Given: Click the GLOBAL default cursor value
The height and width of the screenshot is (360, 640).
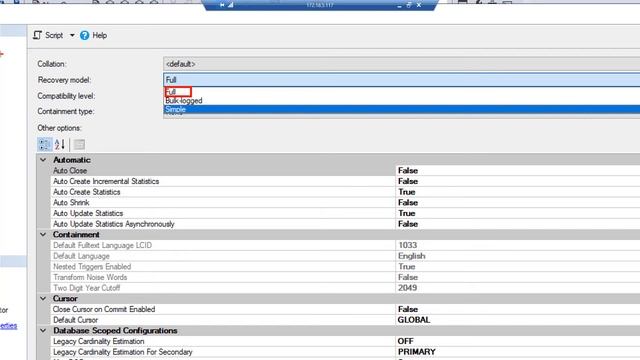Looking at the screenshot, I should pos(414,320).
